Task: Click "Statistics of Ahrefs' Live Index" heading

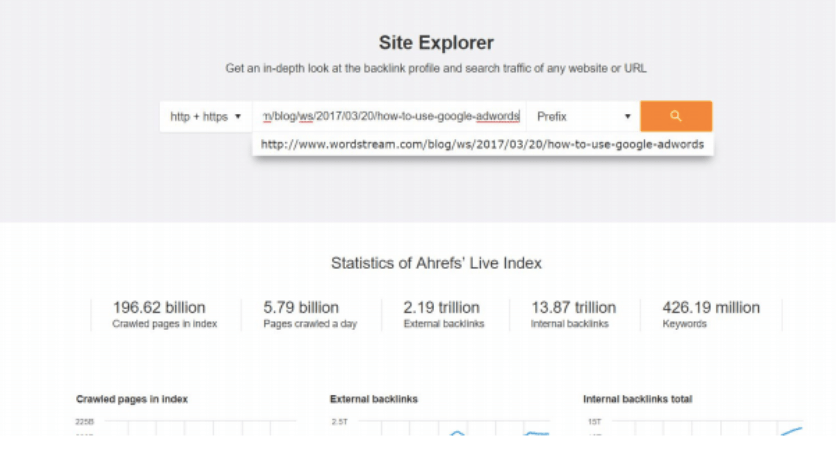Action: tap(436, 263)
